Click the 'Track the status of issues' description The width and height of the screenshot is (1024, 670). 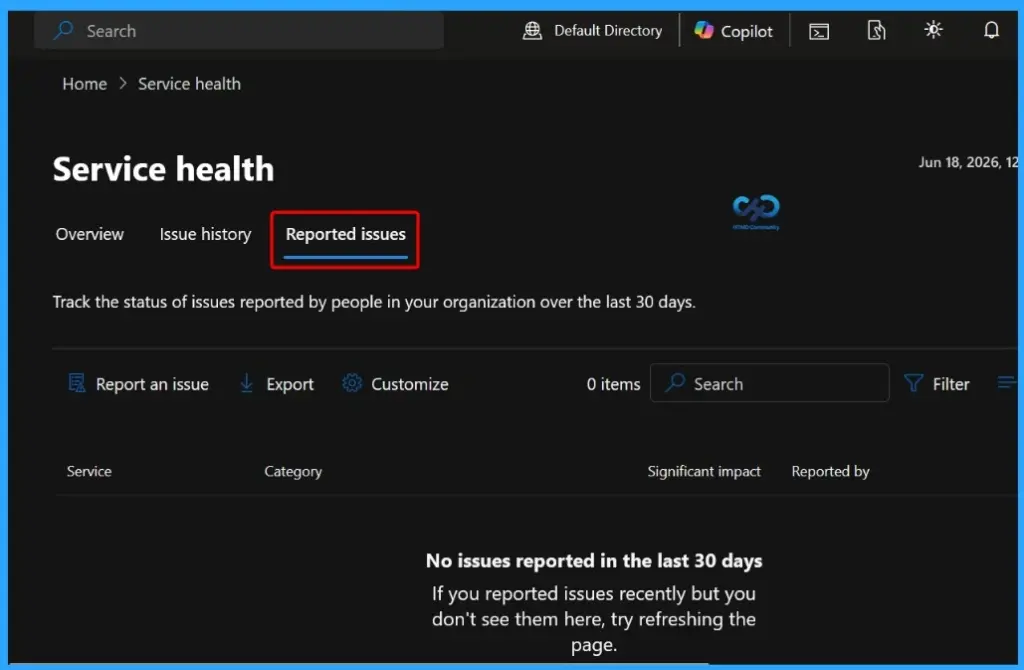pyautogui.click(x=374, y=302)
